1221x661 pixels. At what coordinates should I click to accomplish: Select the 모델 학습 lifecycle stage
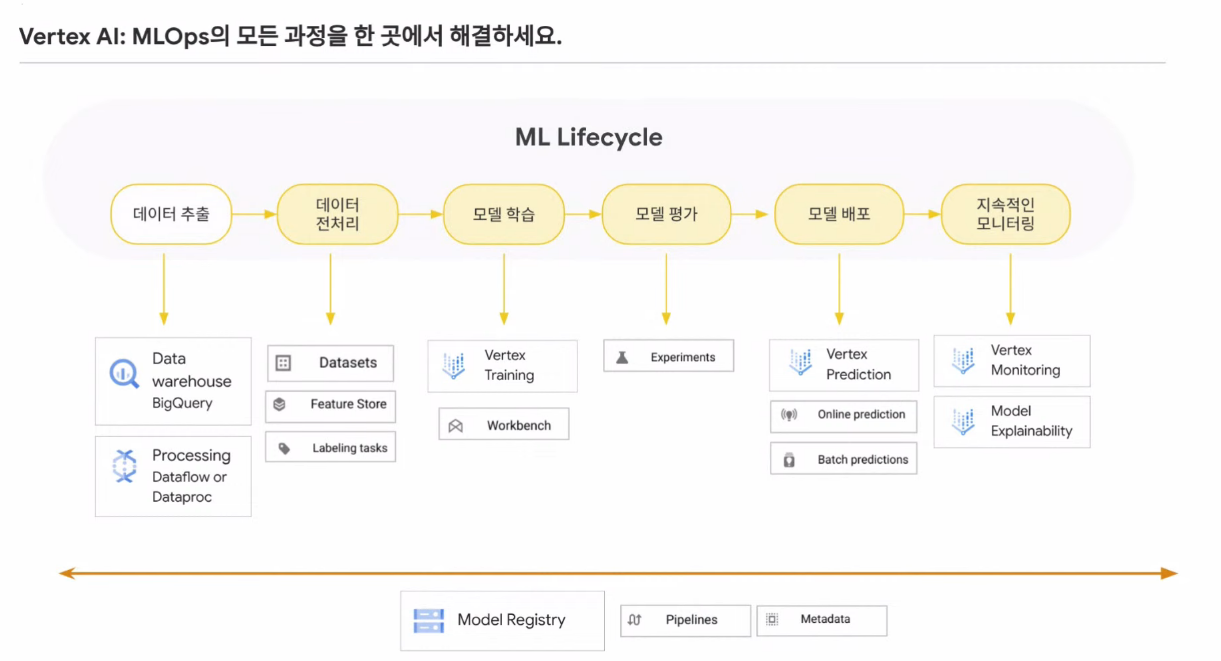point(503,214)
